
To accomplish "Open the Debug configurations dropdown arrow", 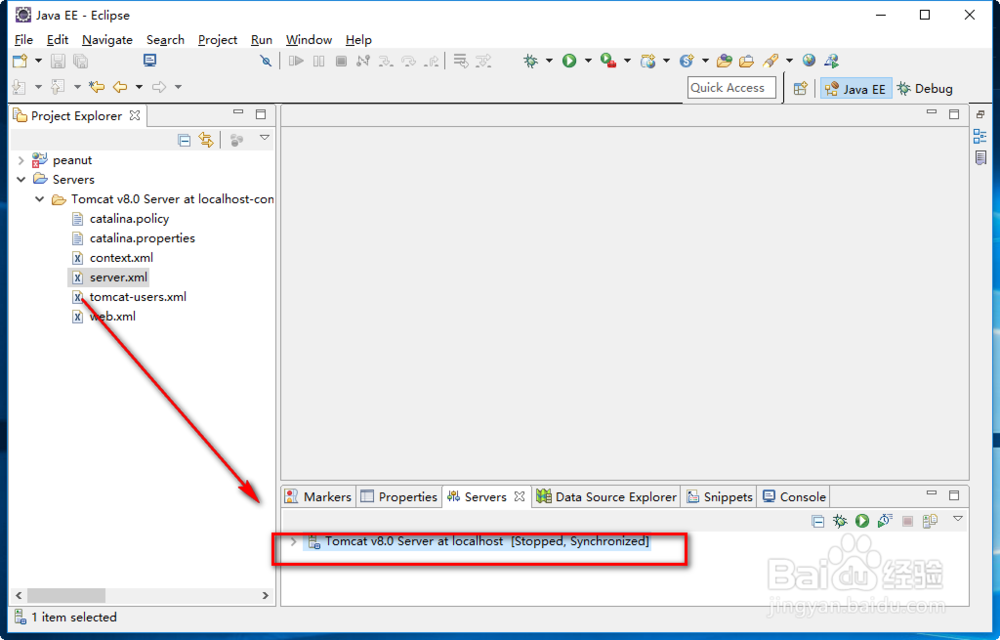I will click(x=549, y=61).
